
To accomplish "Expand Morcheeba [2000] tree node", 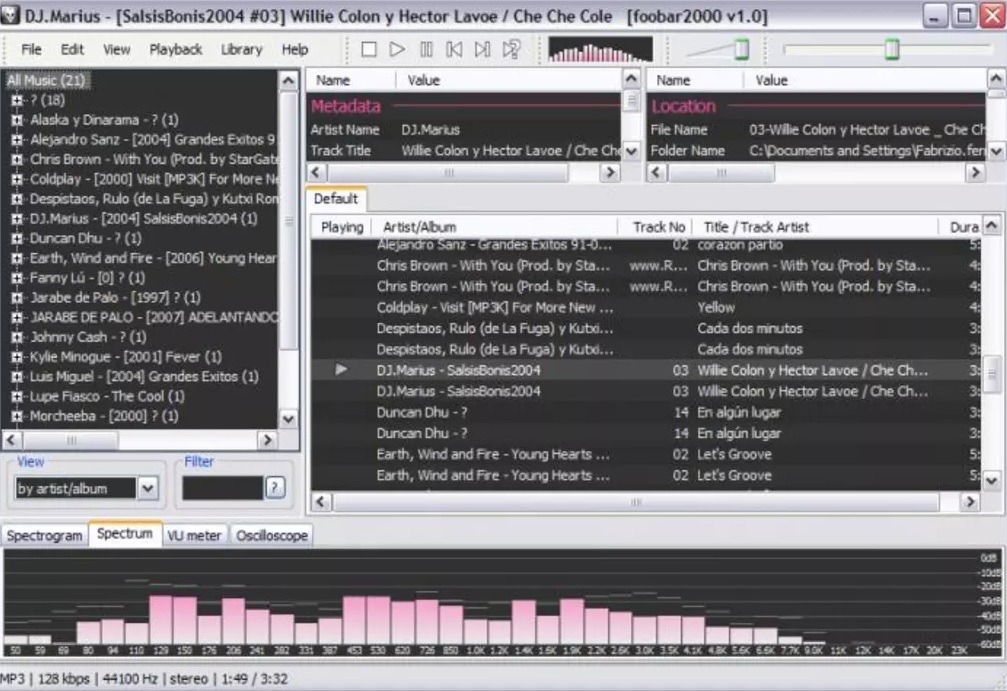I will point(17,416).
